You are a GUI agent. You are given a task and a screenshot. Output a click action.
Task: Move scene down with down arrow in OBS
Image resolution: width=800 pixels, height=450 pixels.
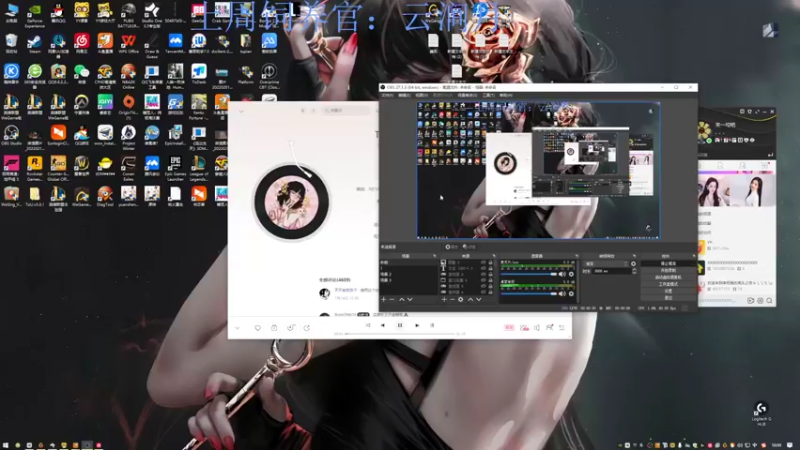coord(410,299)
